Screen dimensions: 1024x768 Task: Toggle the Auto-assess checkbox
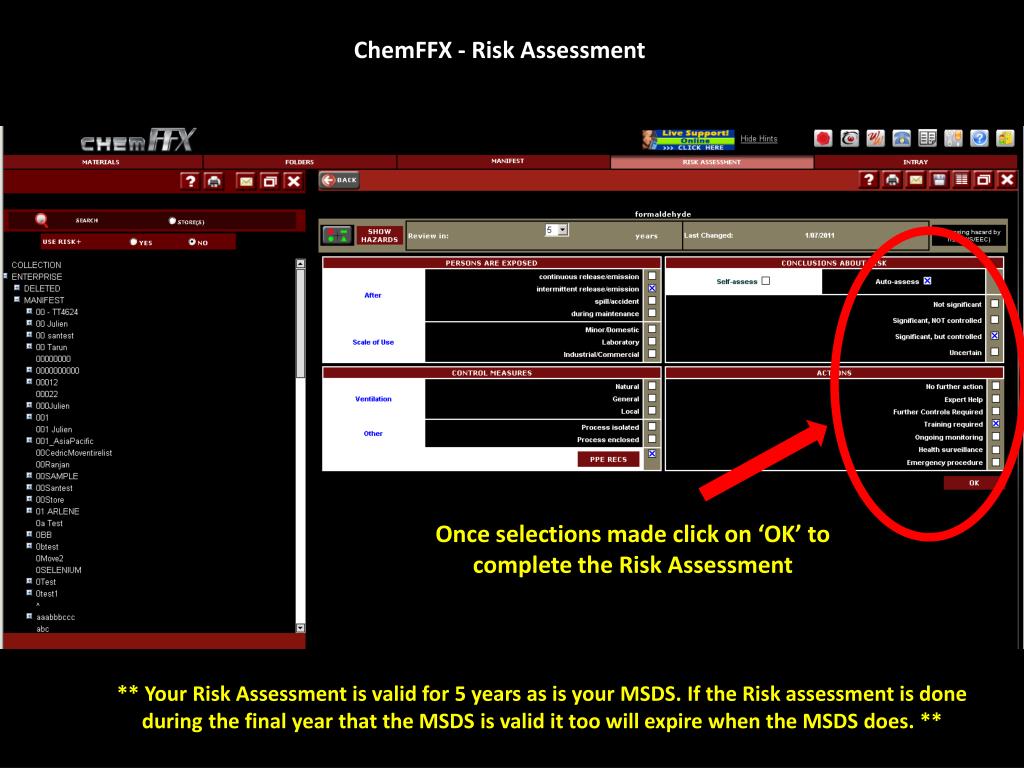point(927,281)
